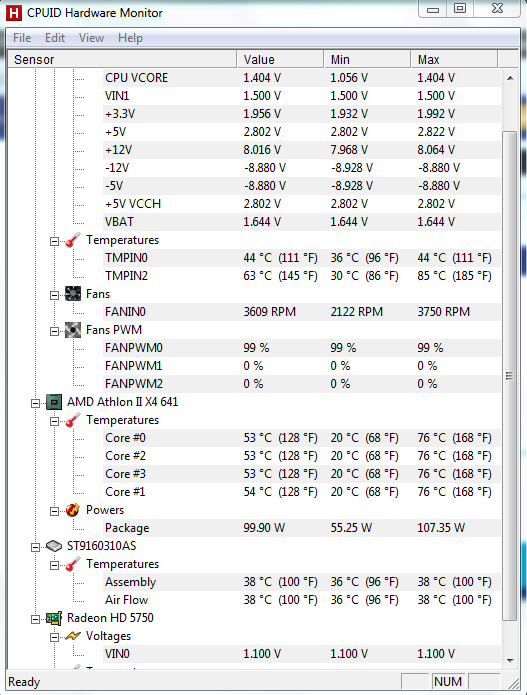Image resolution: width=527 pixels, height=695 pixels.
Task: Select the FANPWM0 row
Action: (302, 348)
